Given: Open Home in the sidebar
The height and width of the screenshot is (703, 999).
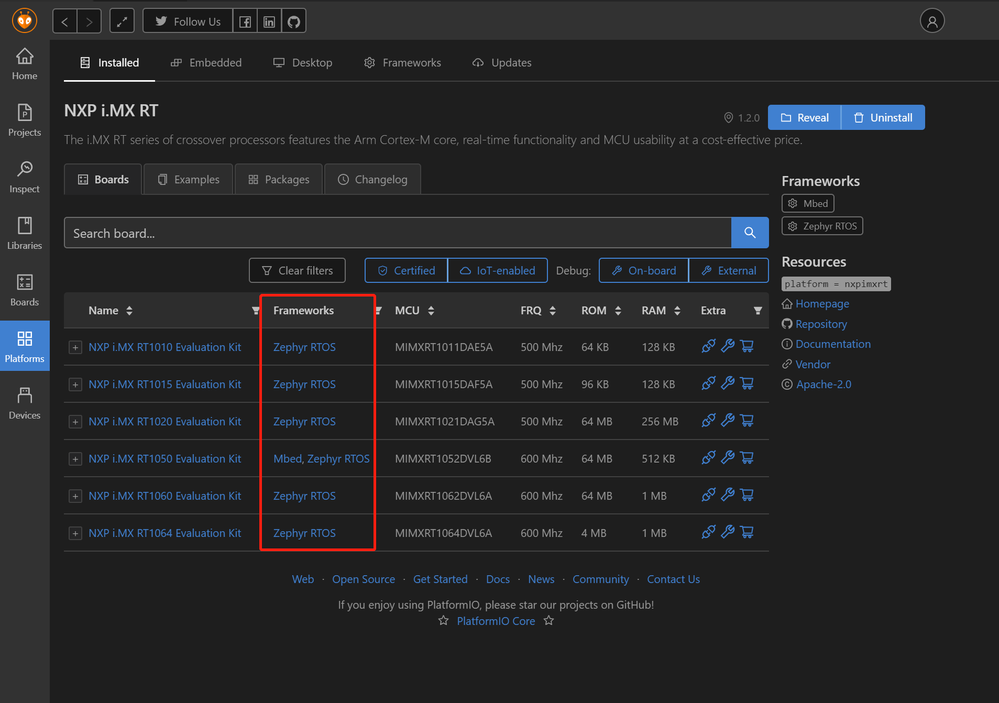Looking at the screenshot, I should coord(24,64).
